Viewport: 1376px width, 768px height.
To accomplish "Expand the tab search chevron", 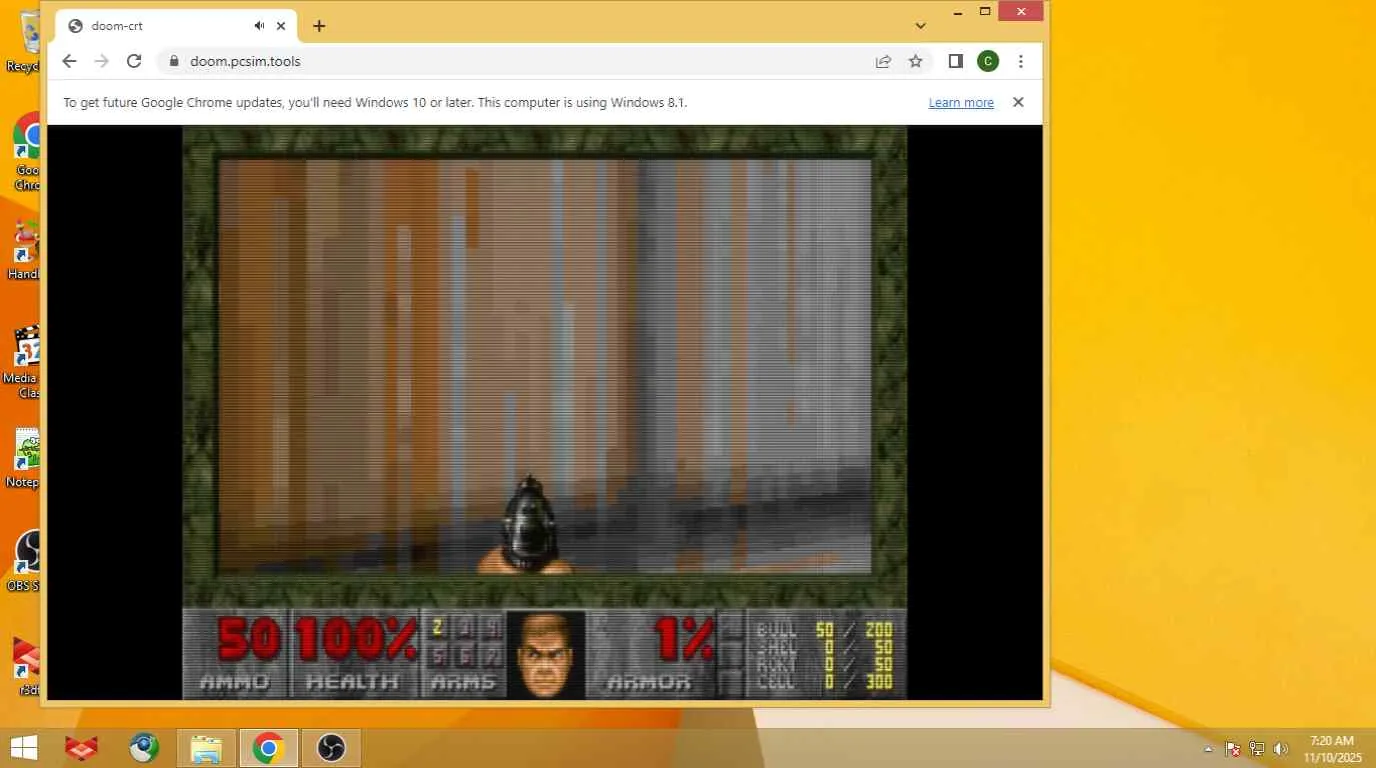I will pyautogui.click(x=920, y=26).
